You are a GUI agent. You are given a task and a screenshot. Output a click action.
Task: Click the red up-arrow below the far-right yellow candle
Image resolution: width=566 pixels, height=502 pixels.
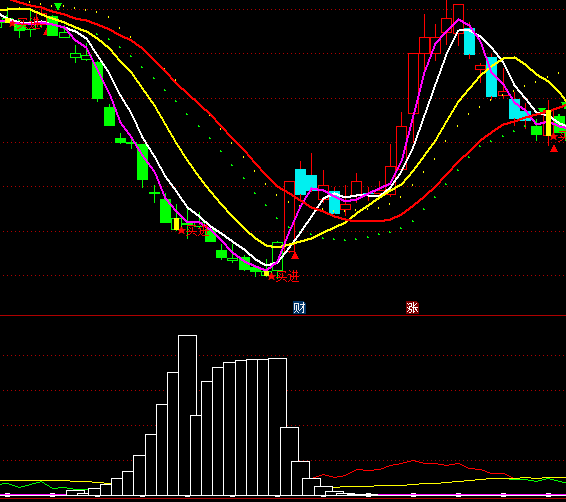click(x=554, y=148)
